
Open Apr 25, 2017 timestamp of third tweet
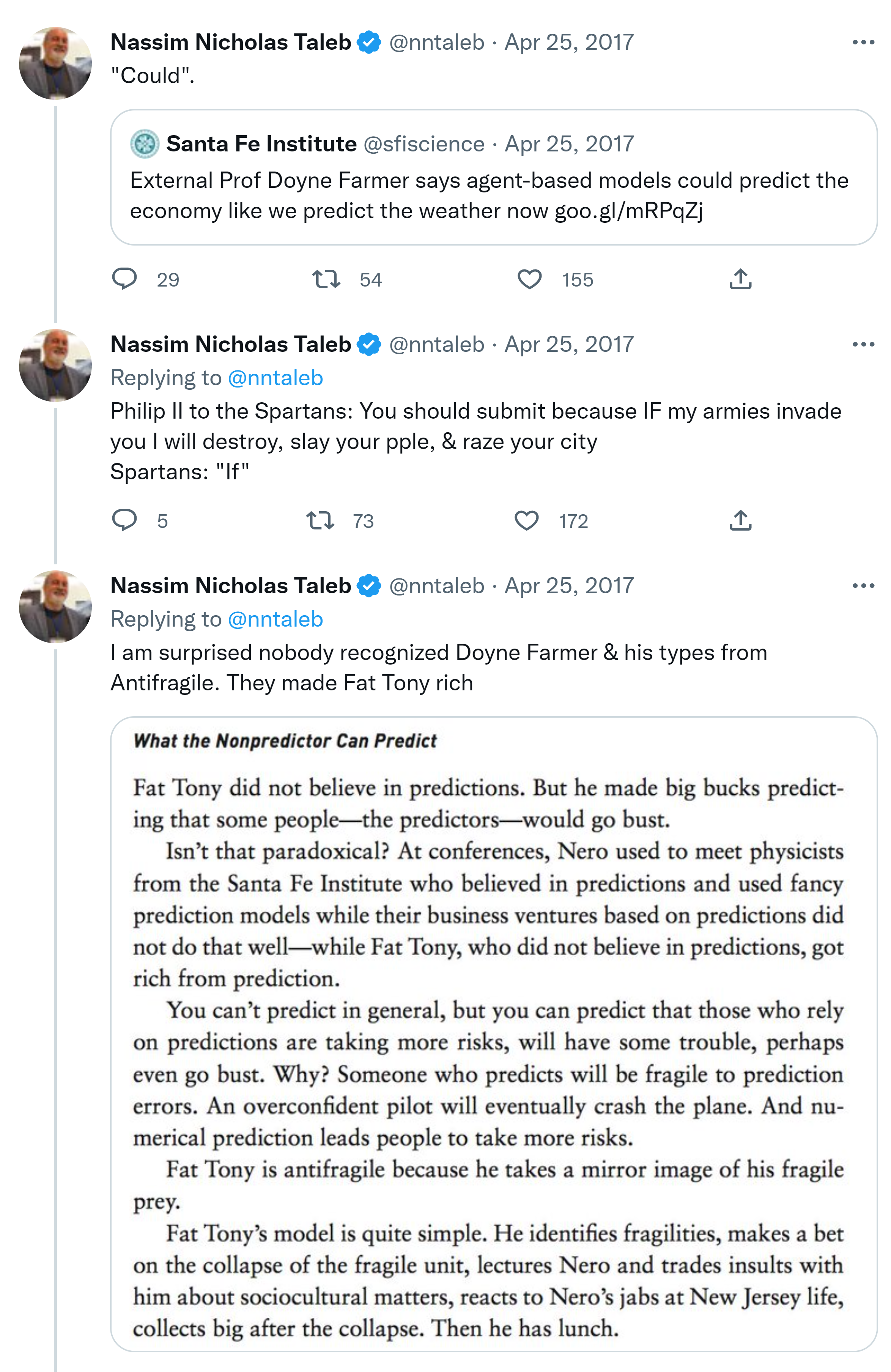click(x=569, y=586)
